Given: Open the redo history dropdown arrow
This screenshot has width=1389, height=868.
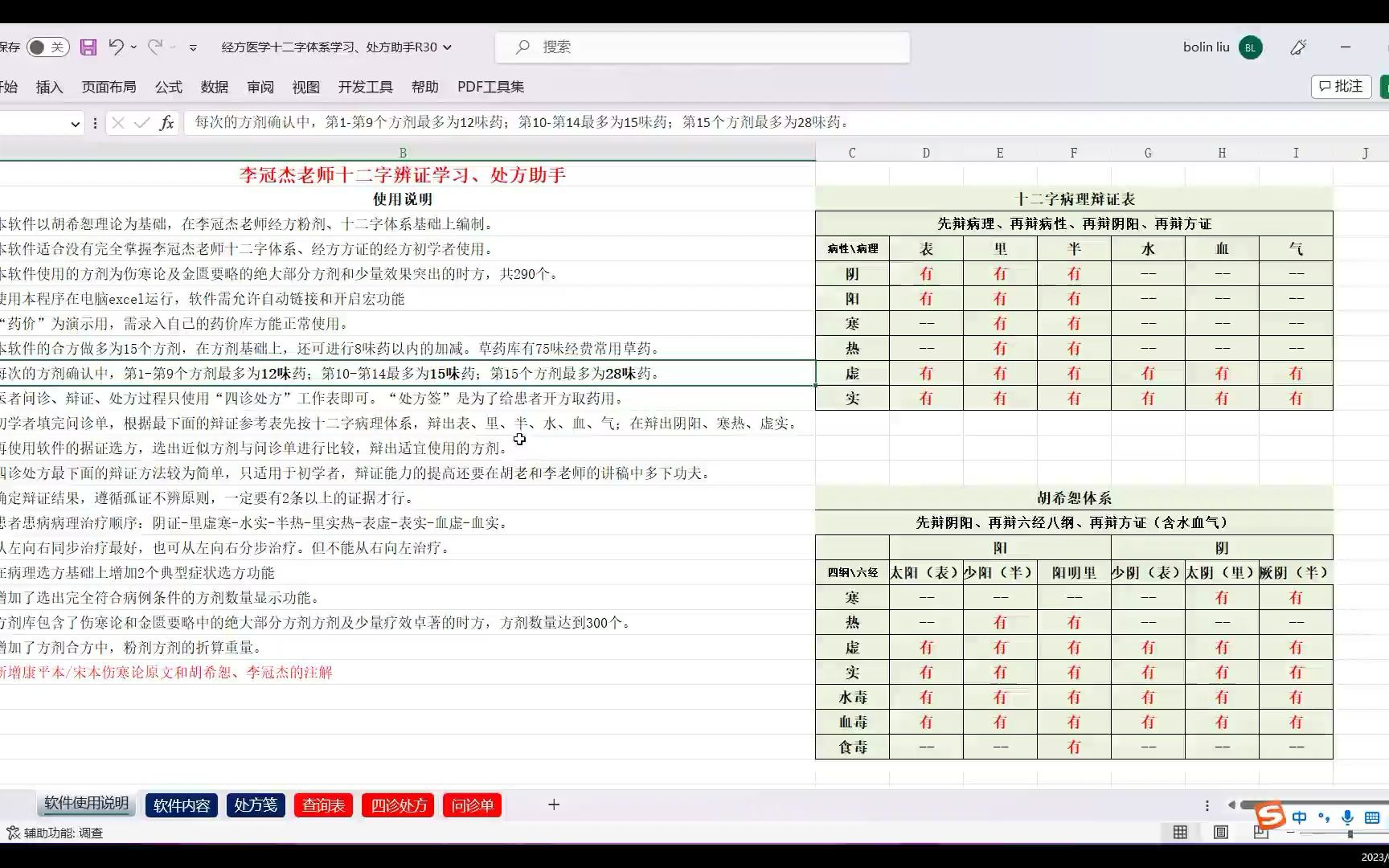Looking at the screenshot, I should [x=173, y=47].
